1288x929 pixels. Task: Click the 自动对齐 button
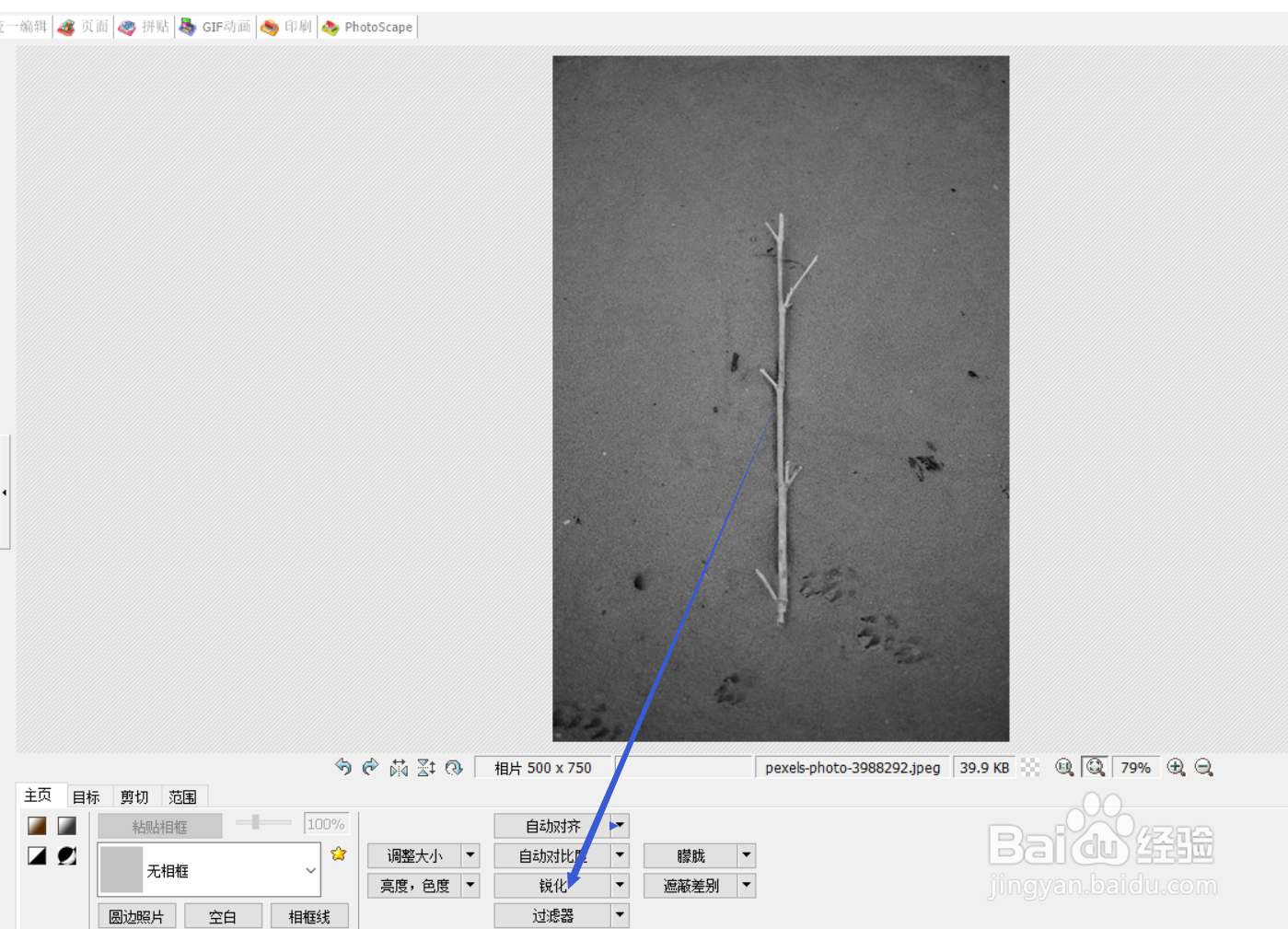552,826
